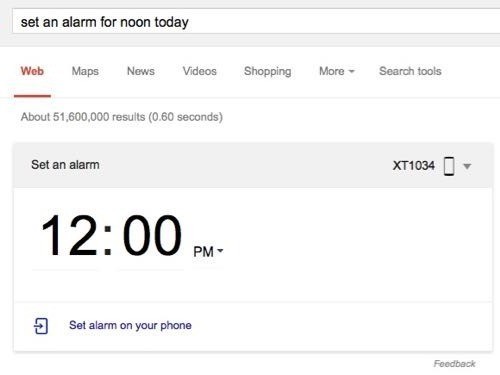500x375 pixels.
Task: Click the colon between hours and minutes
Action: [107, 239]
